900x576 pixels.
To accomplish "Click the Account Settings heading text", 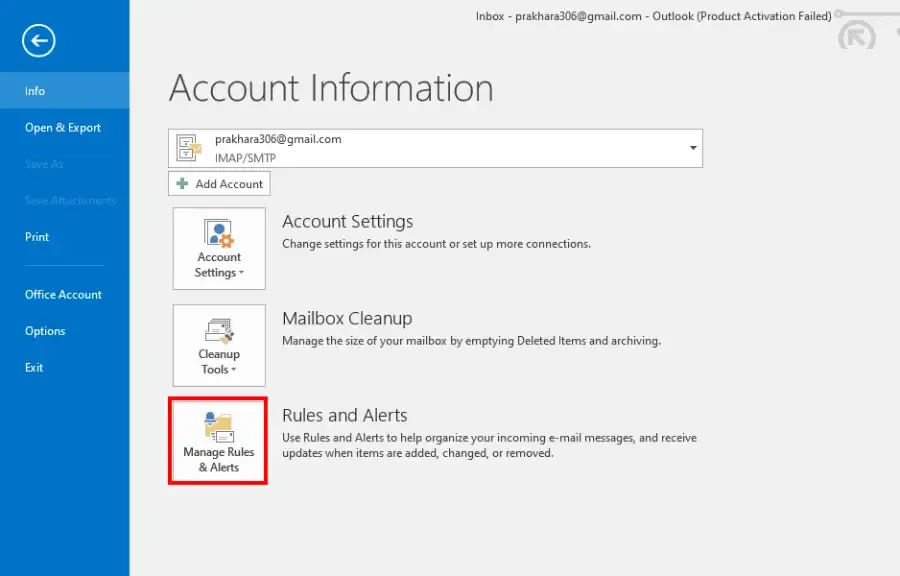I will click(347, 221).
